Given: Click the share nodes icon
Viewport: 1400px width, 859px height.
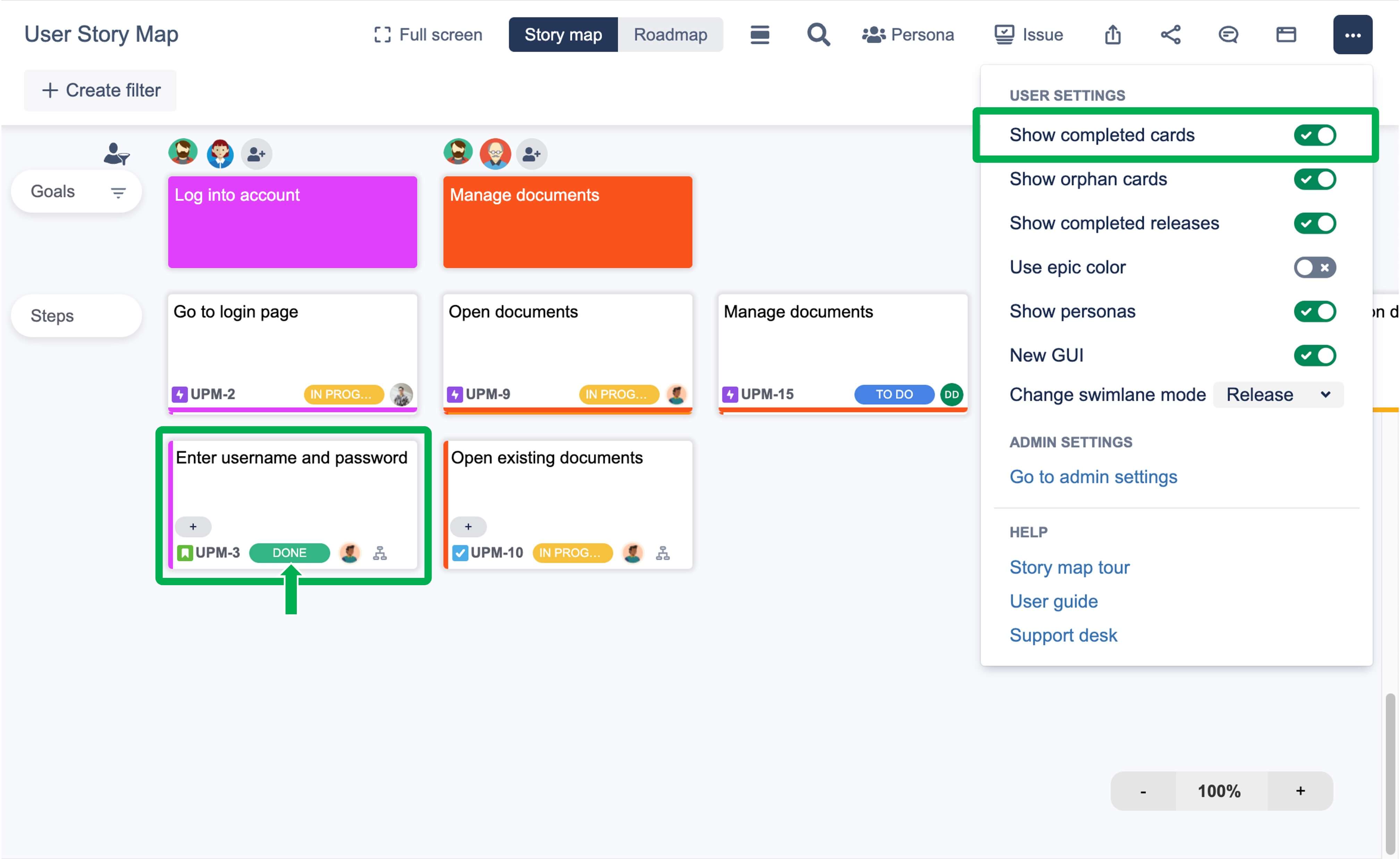Looking at the screenshot, I should point(1171,35).
